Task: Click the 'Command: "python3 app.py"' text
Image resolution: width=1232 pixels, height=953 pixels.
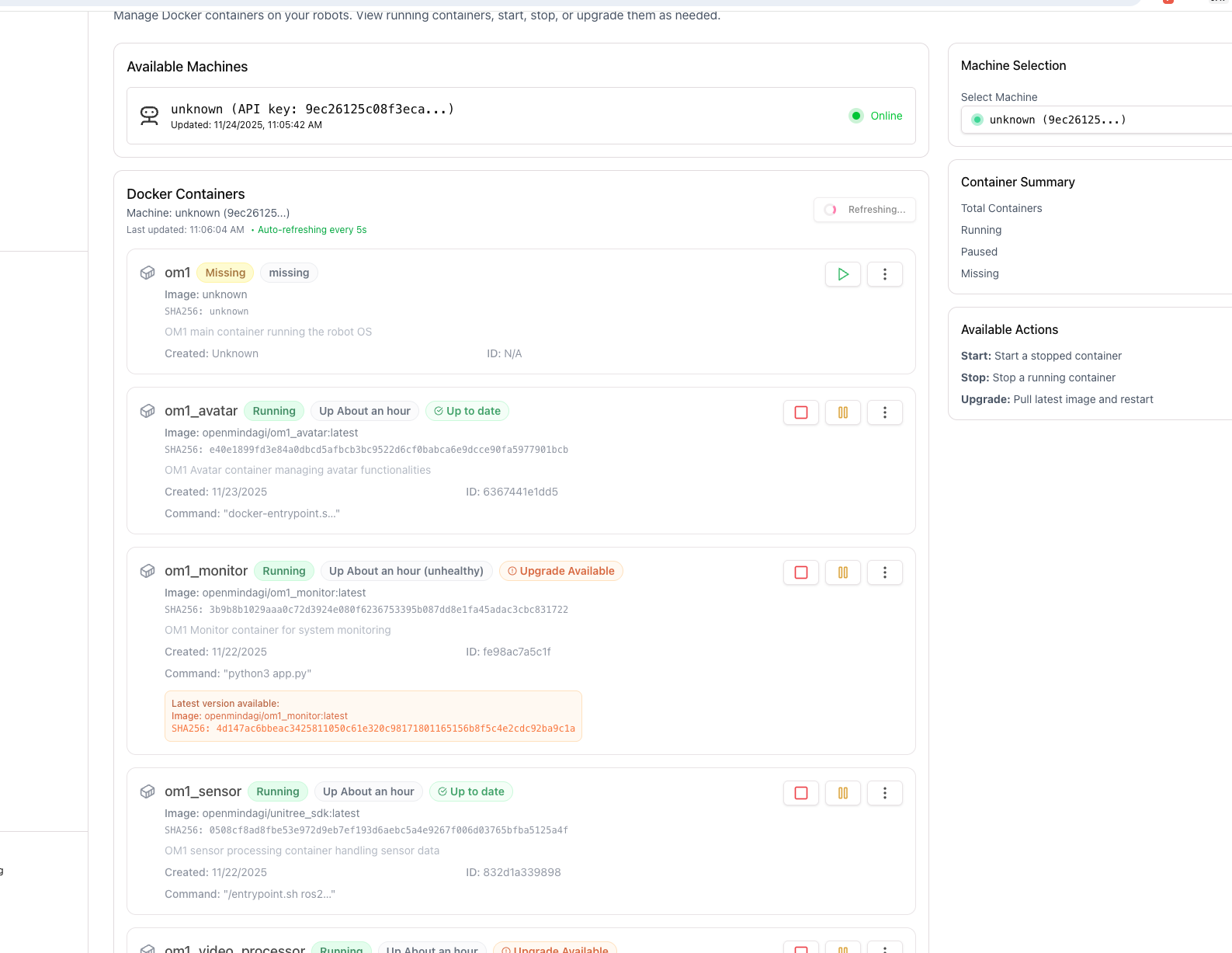Action: coord(238,673)
